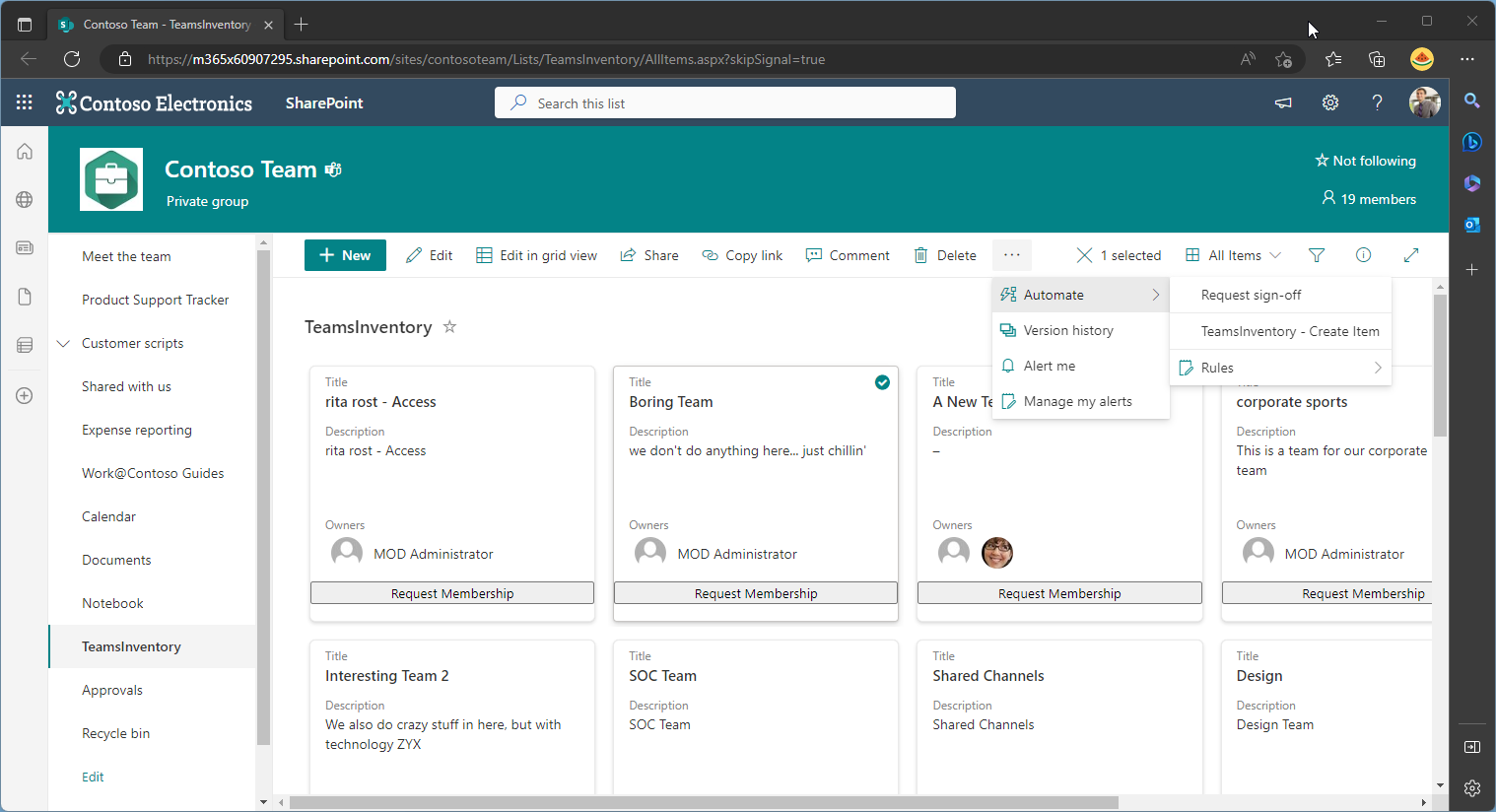Open the help question mark icon
1496x812 pixels.
coord(1378,102)
